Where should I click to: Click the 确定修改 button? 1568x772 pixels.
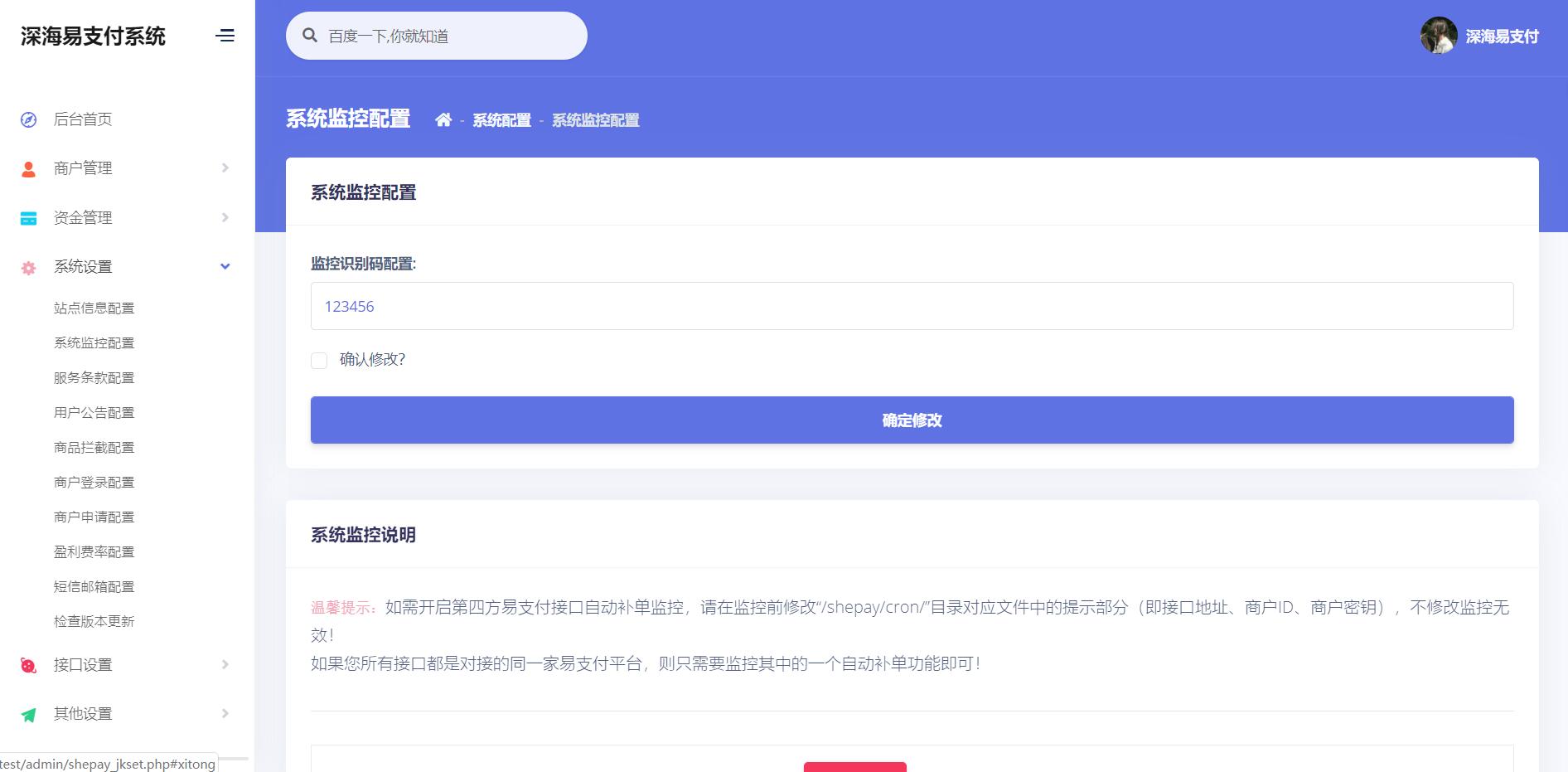(911, 420)
